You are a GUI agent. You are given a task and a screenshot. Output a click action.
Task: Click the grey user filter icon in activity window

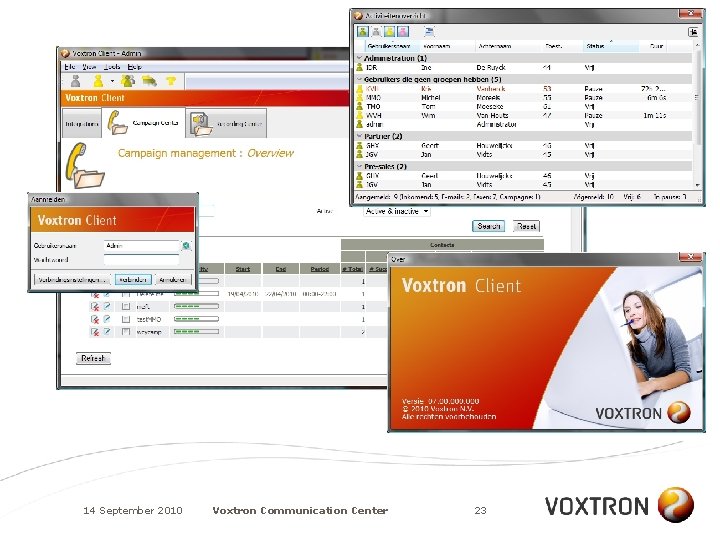pyautogui.click(x=376, y=32)
